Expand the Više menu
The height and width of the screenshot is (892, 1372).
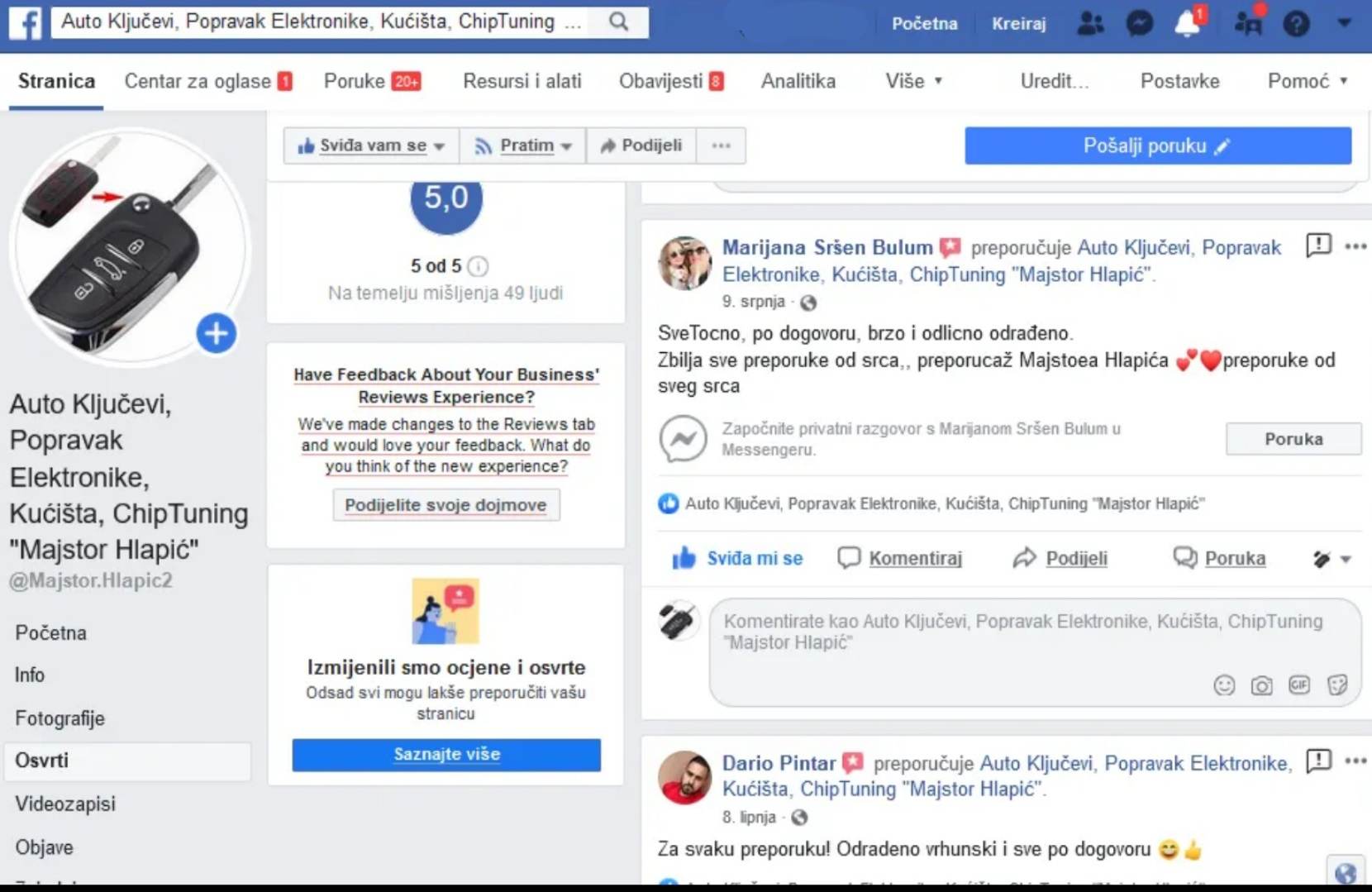(914, 81)
